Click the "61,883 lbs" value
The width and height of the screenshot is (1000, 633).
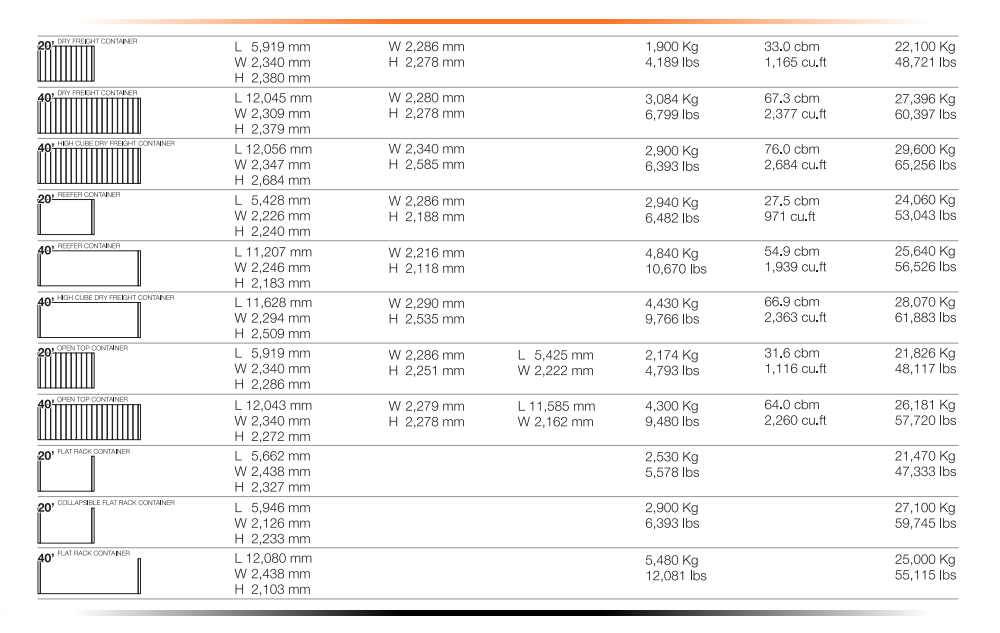tap(925, 317)
